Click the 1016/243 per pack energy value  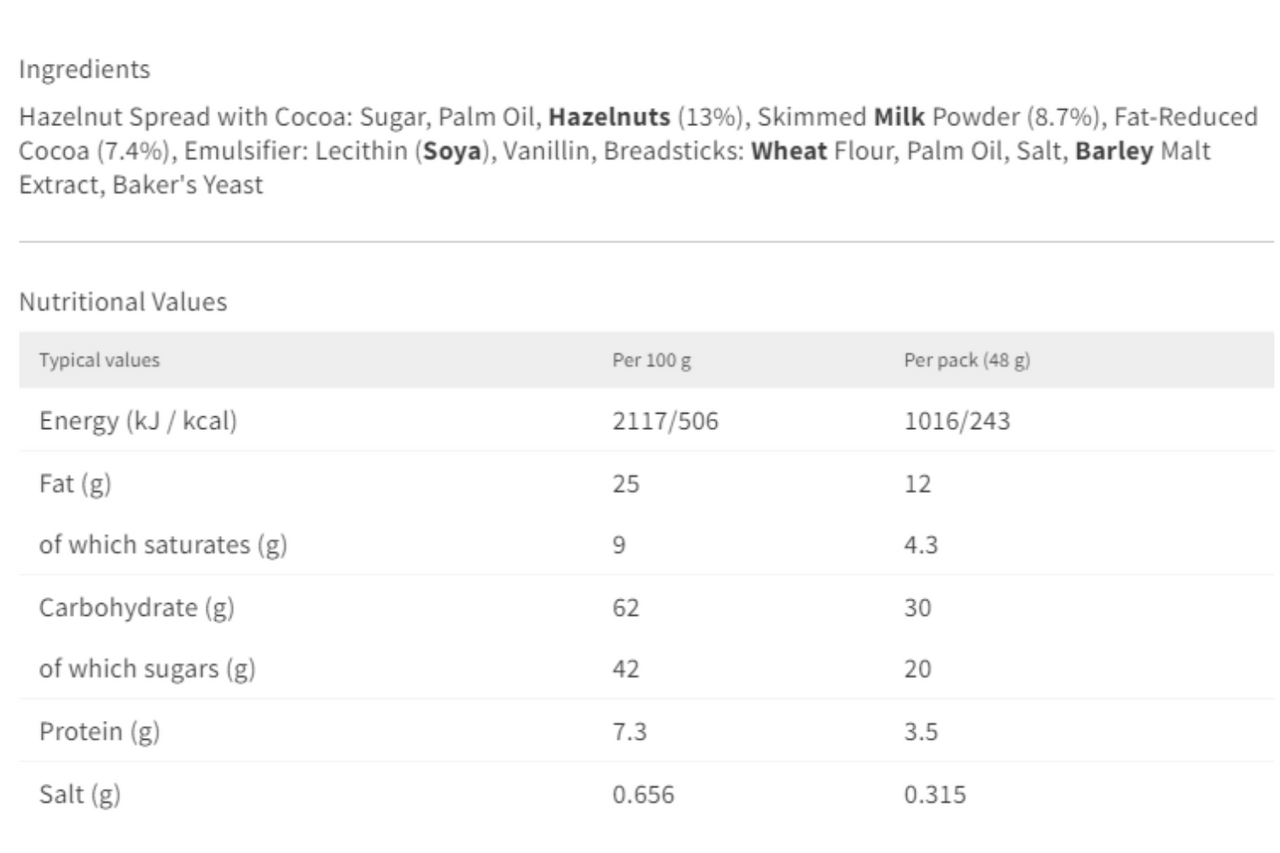957,422
